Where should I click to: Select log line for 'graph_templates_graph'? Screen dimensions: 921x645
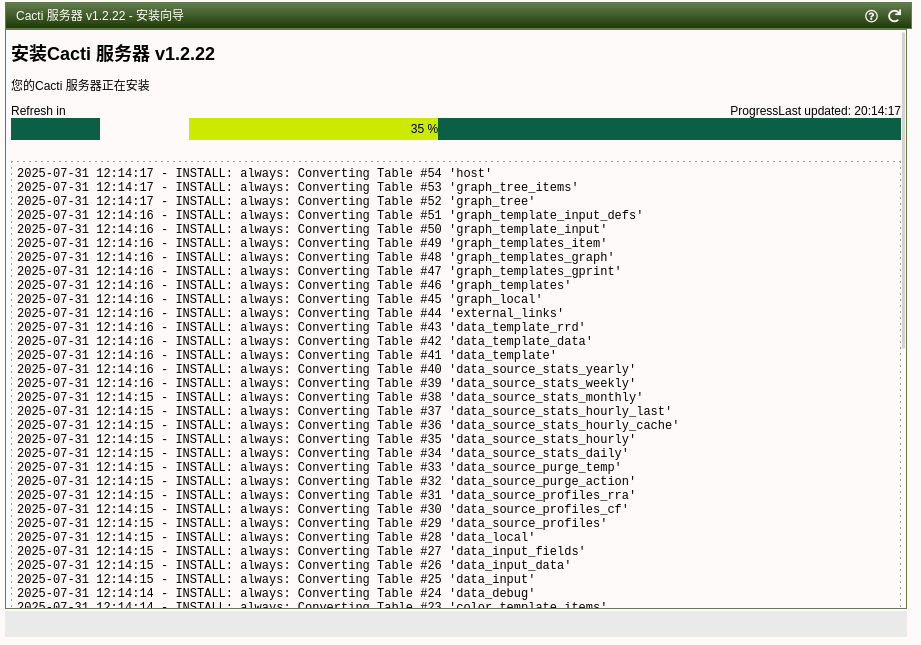pos(315,257)
